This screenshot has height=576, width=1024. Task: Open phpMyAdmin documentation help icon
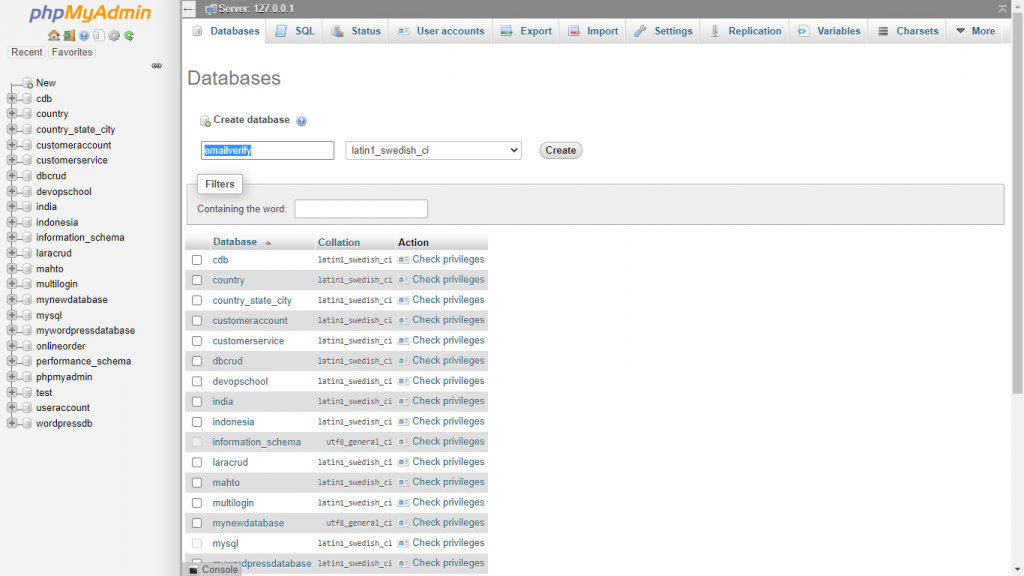(x=84, y=36)
